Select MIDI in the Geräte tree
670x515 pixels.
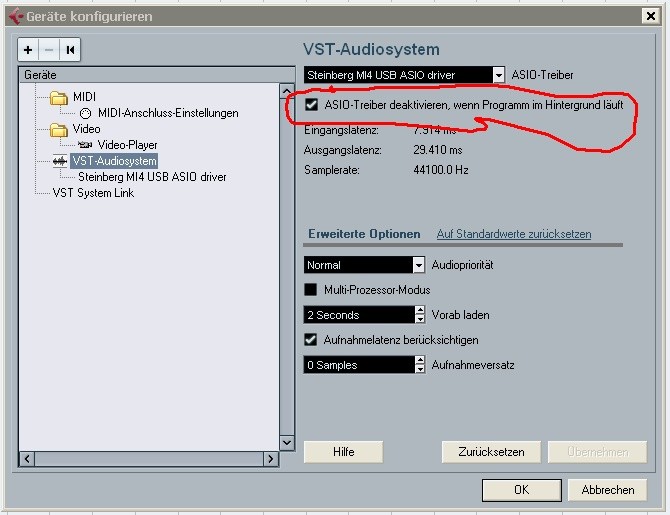pos(84,97)
